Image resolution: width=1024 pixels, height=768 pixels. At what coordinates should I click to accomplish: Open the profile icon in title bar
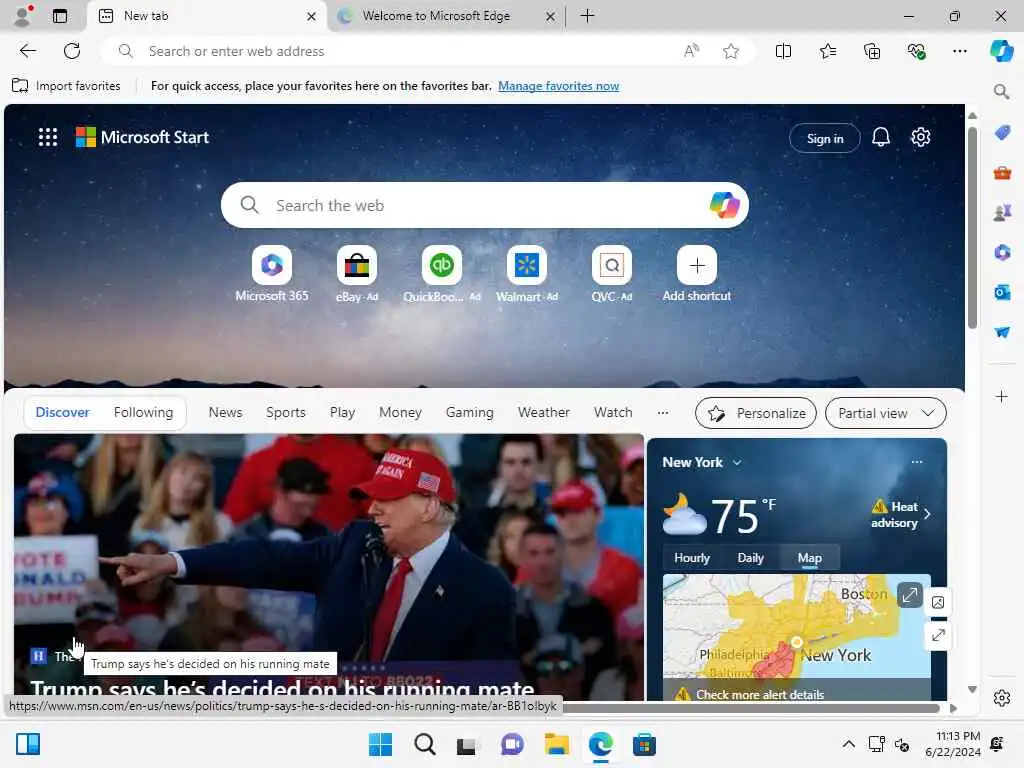tap(23, 16)
